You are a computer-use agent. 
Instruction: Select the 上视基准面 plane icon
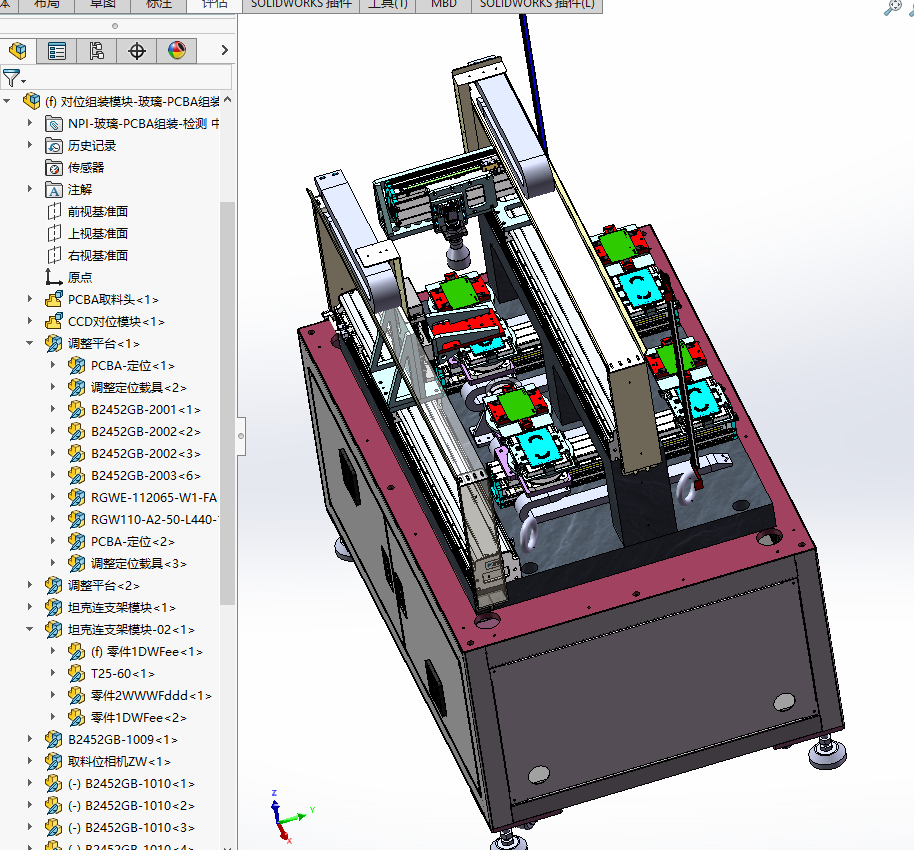pos(54,234)
